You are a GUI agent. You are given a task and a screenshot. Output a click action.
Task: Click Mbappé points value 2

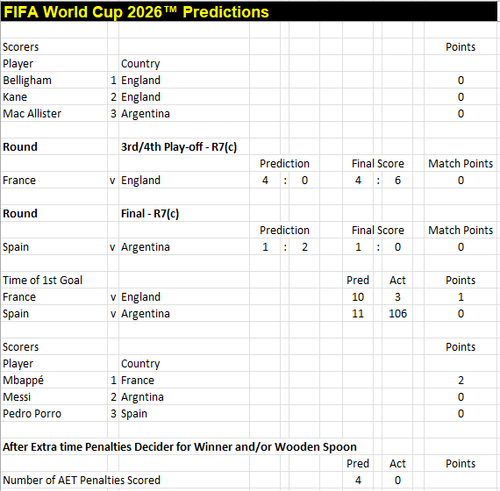pyautogui.click(x=461, y=380)
